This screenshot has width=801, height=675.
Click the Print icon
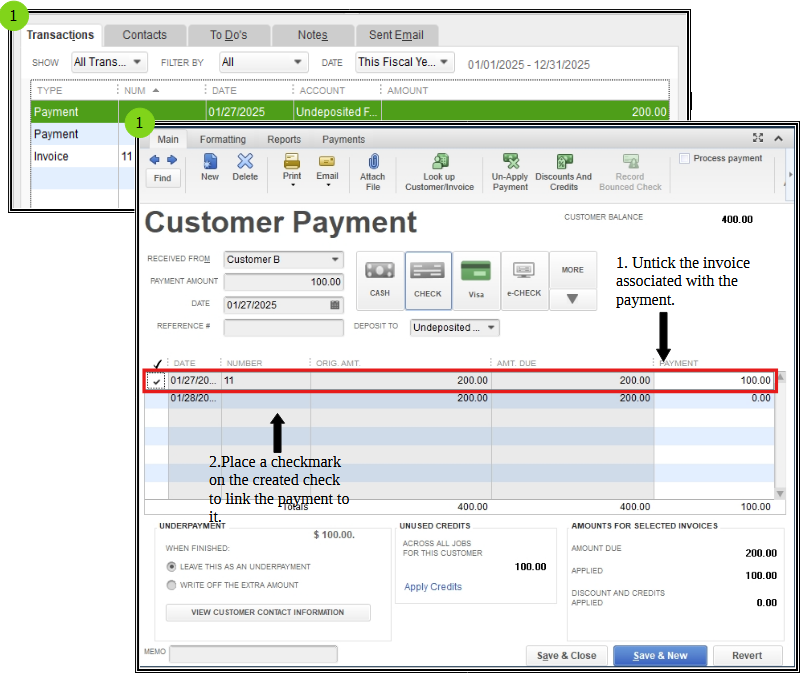point(291,168)
